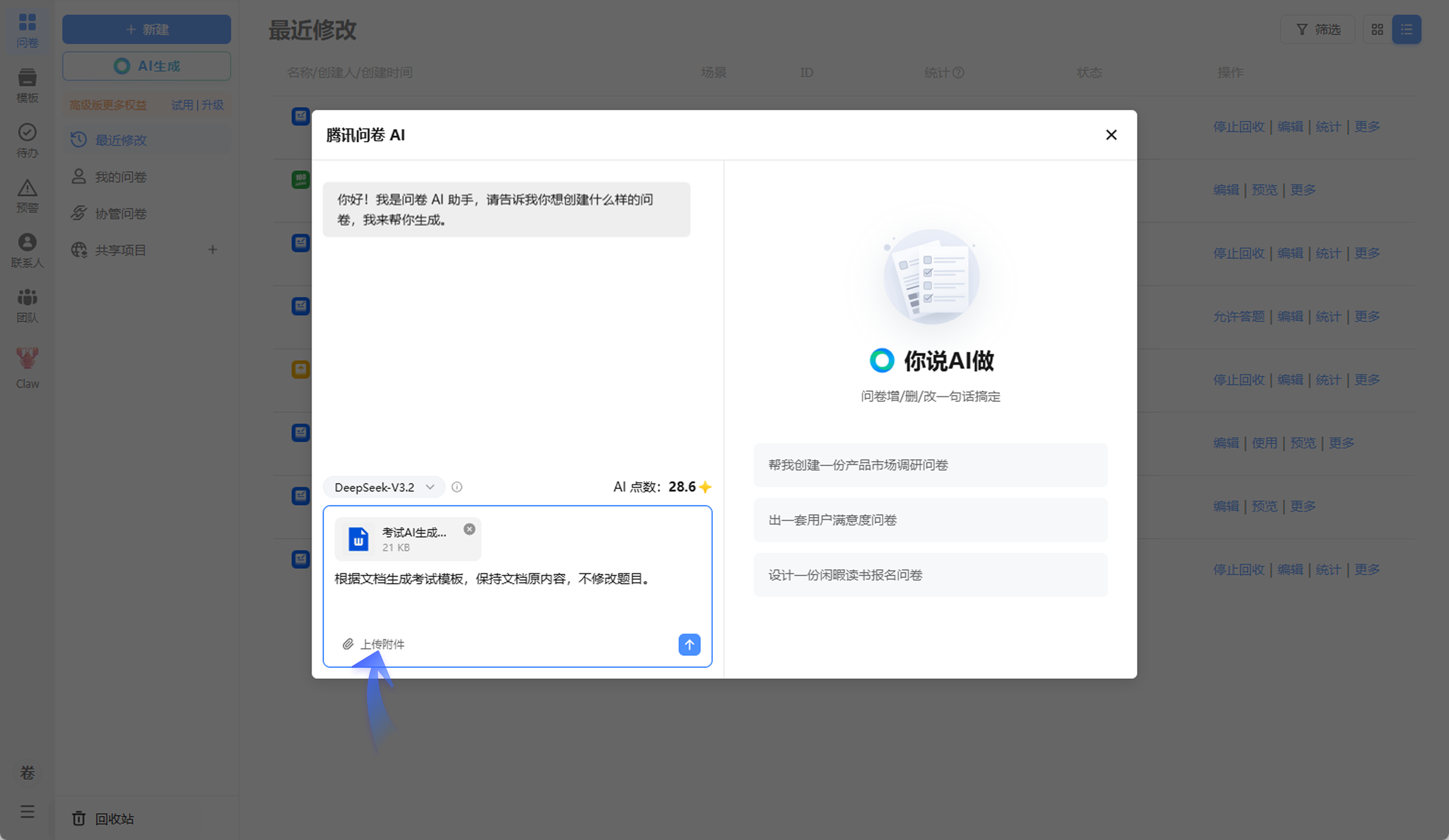Click the 考试AI生成 attached file chip
Image resolution: width=1449 pixels, height=840 pixels.
(408, 539)
